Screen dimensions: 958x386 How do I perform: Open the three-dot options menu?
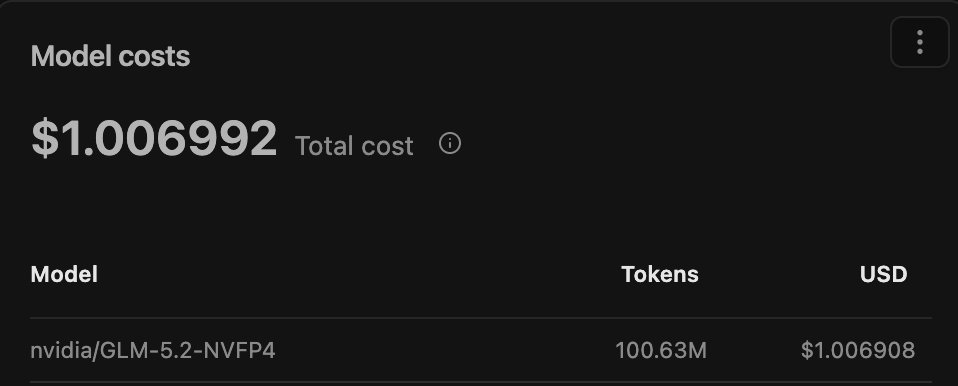[920, 42]
